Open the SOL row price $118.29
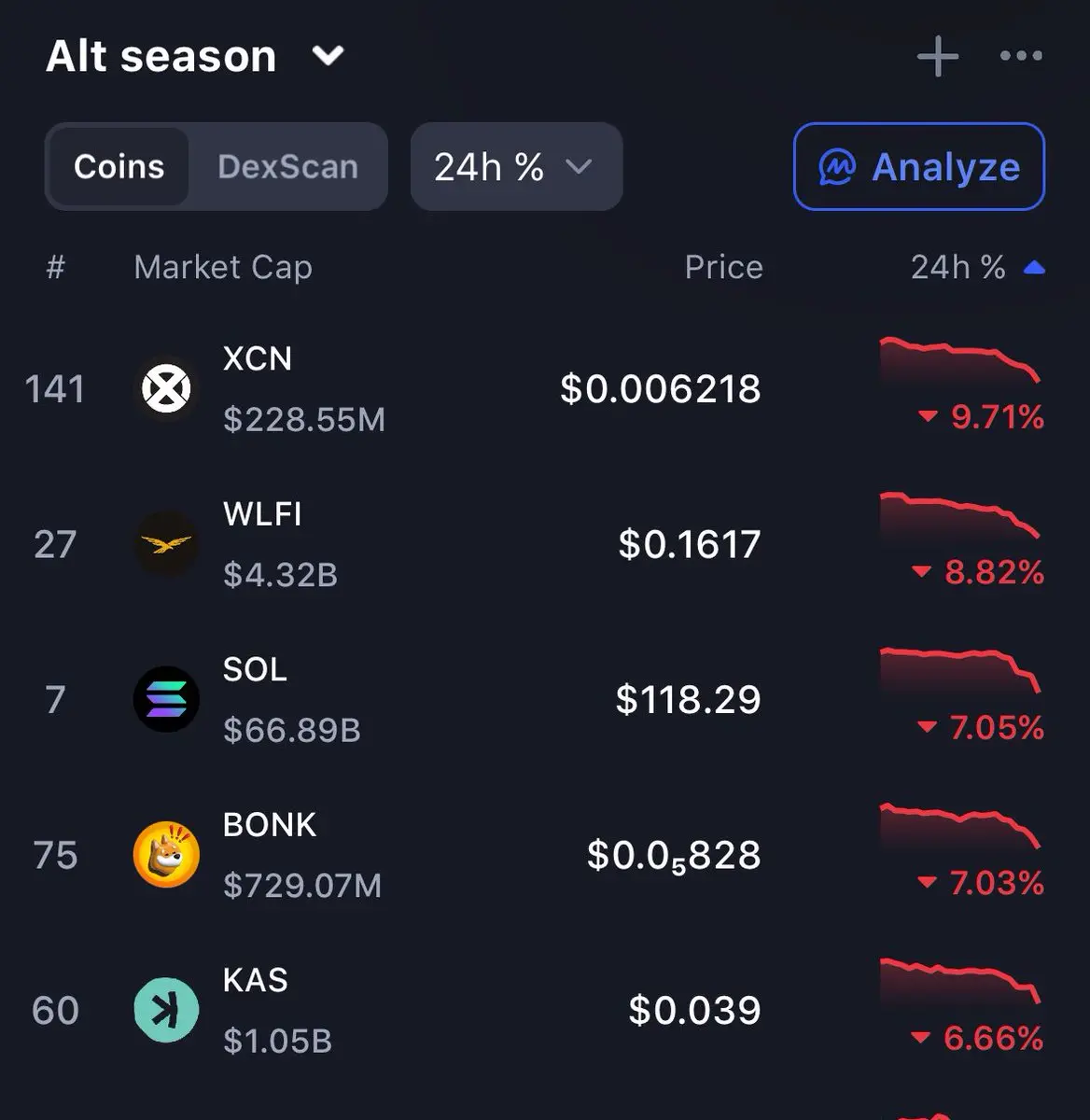The image size is (1090, 1120). [x=688, y=699]
